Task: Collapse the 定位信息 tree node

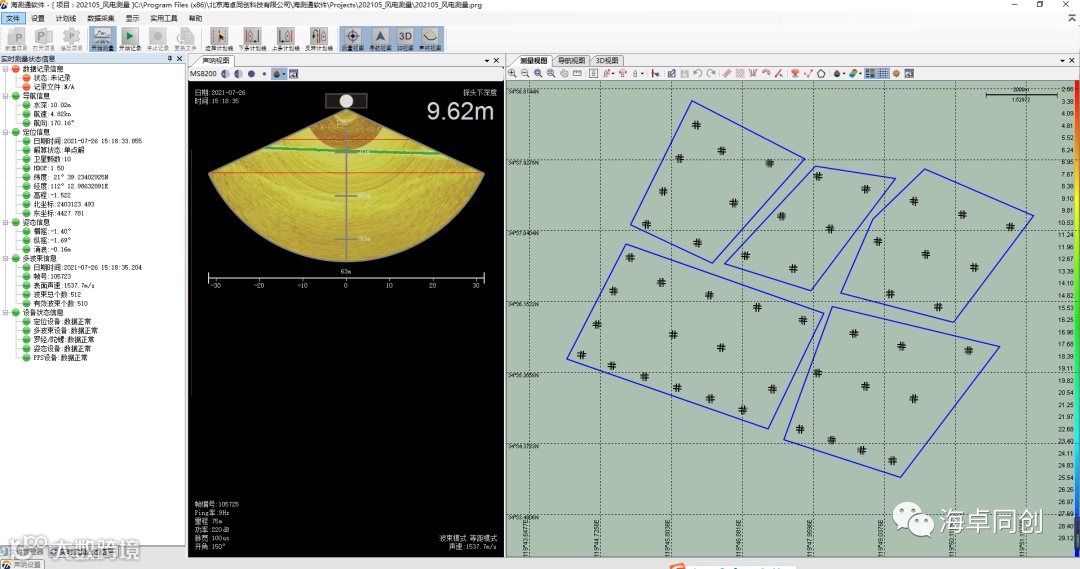Action: point(6,132)
